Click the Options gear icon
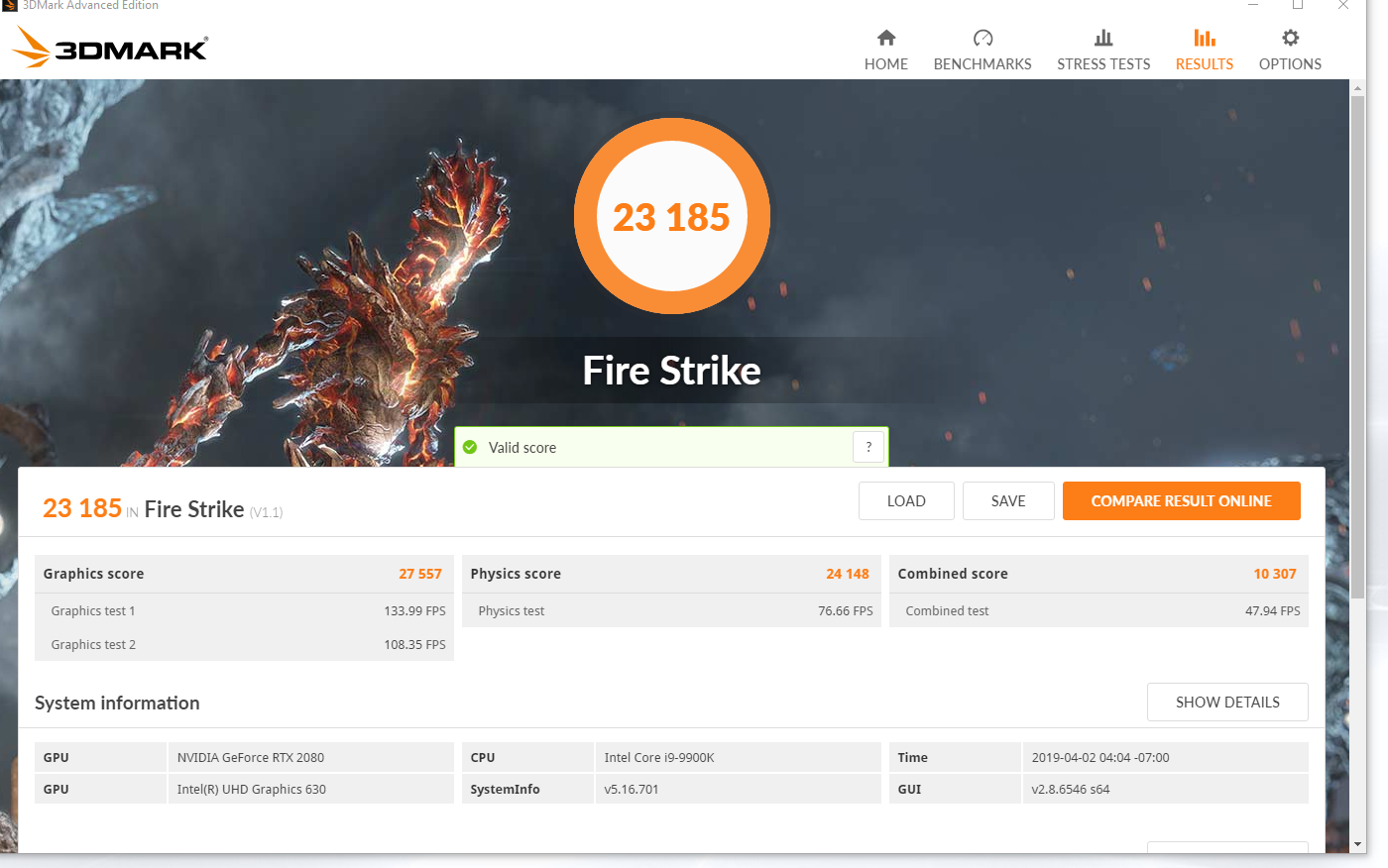This screenshot has height=868, width=1388. tap(1290, 38)
